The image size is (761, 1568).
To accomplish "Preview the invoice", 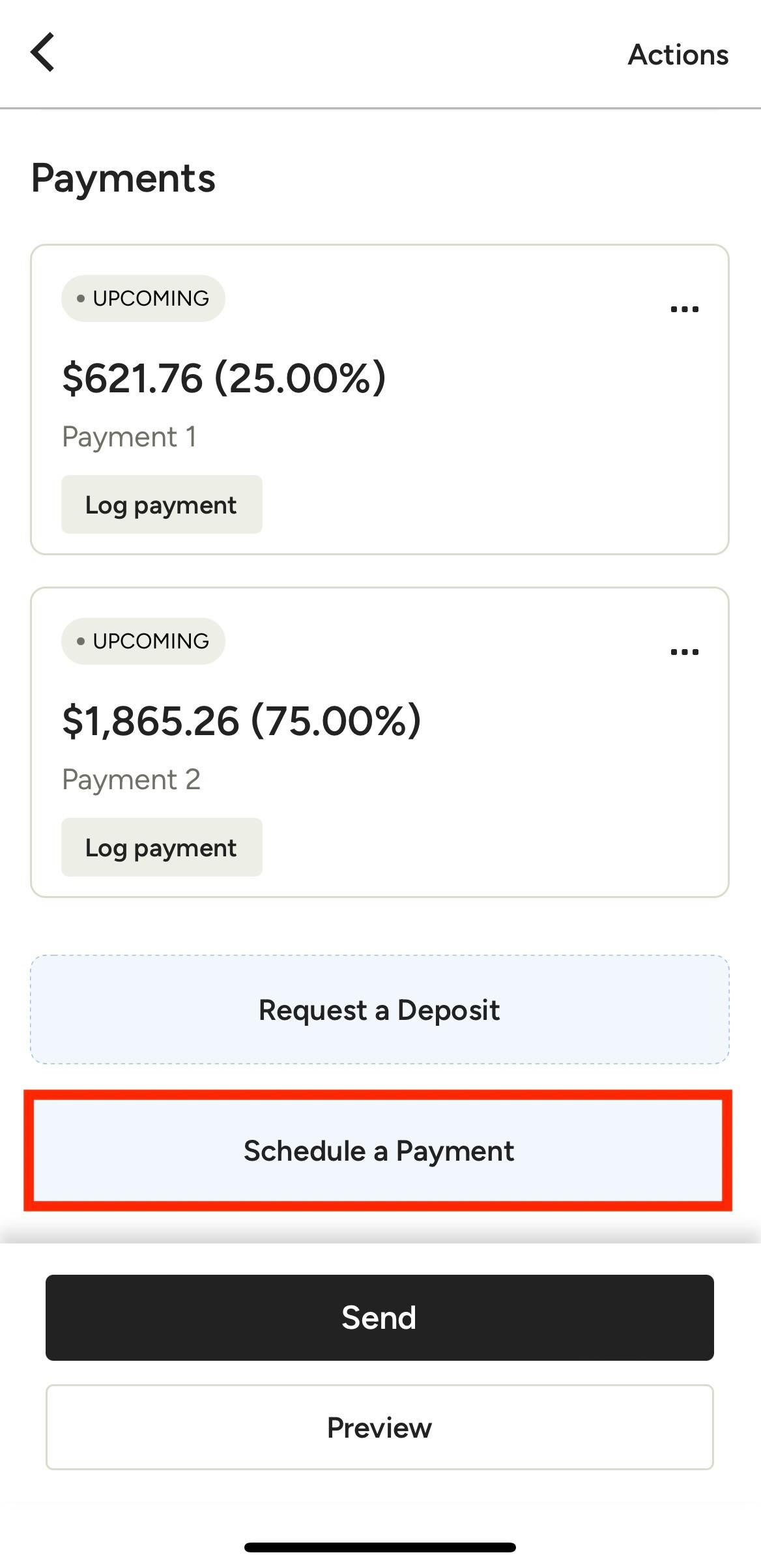I will 379,1427.
